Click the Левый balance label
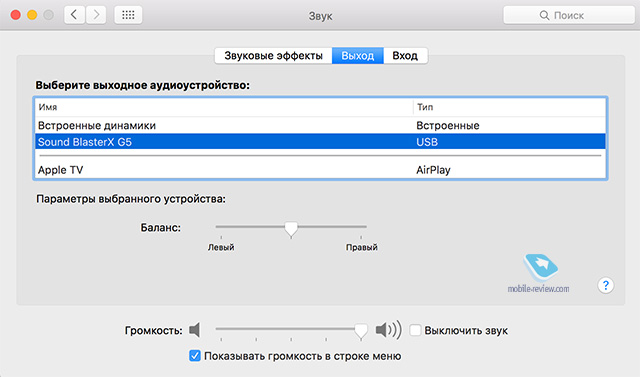 (221, 247)
